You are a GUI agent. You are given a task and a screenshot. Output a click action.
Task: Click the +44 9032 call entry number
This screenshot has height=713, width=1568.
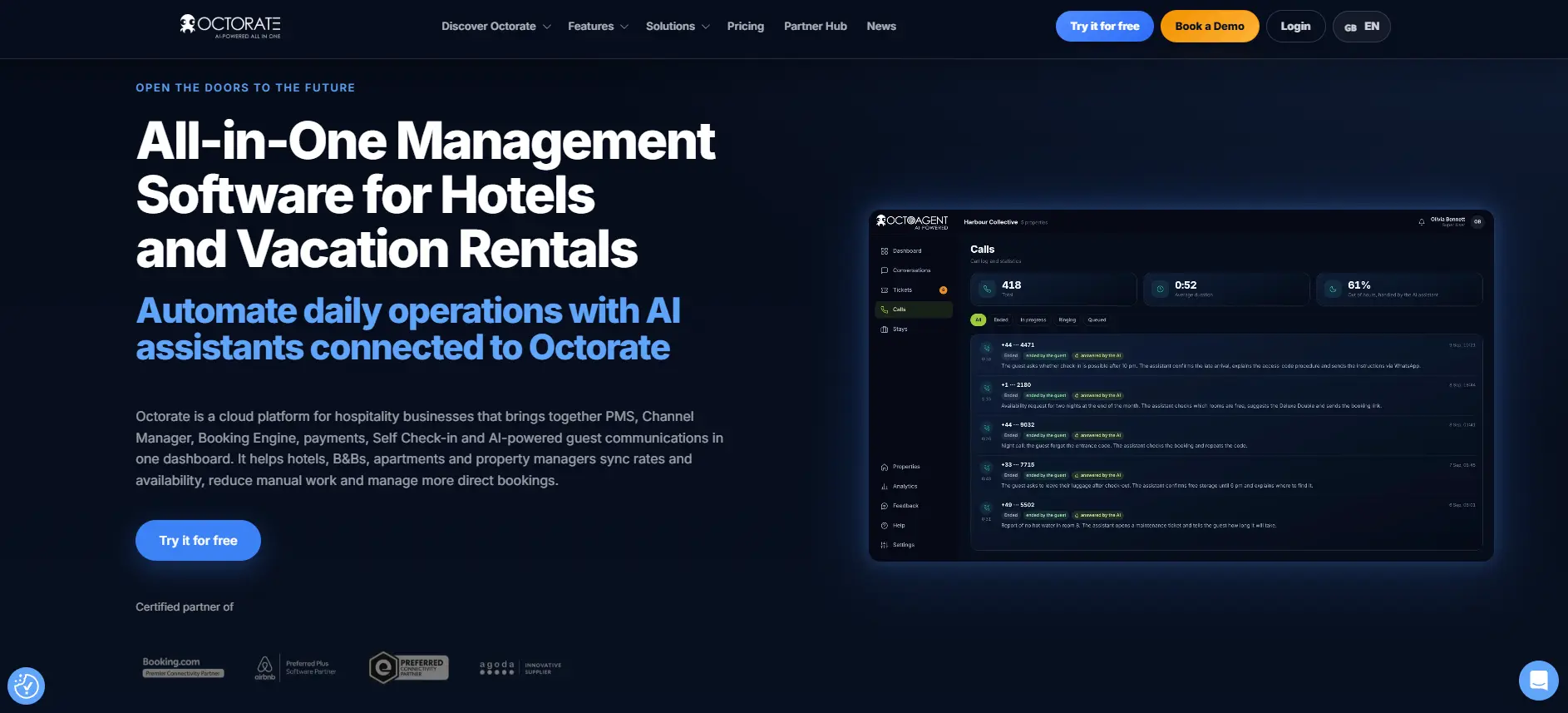[1018, 425]
